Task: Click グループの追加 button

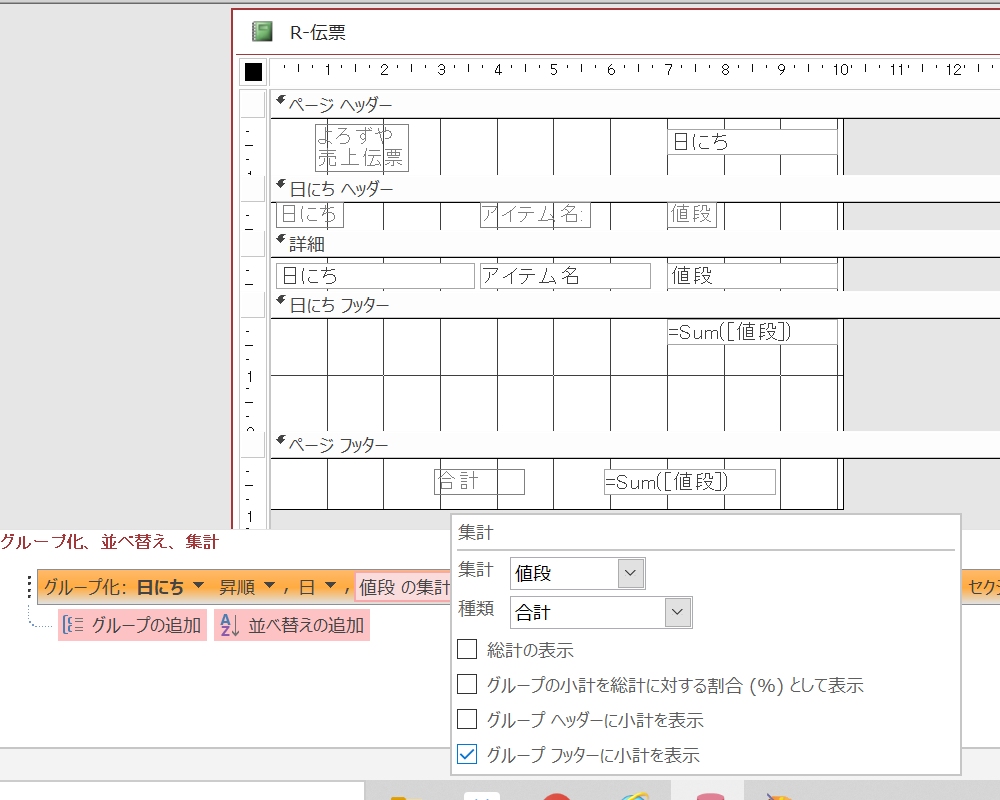Action: [x=132, y=625]
